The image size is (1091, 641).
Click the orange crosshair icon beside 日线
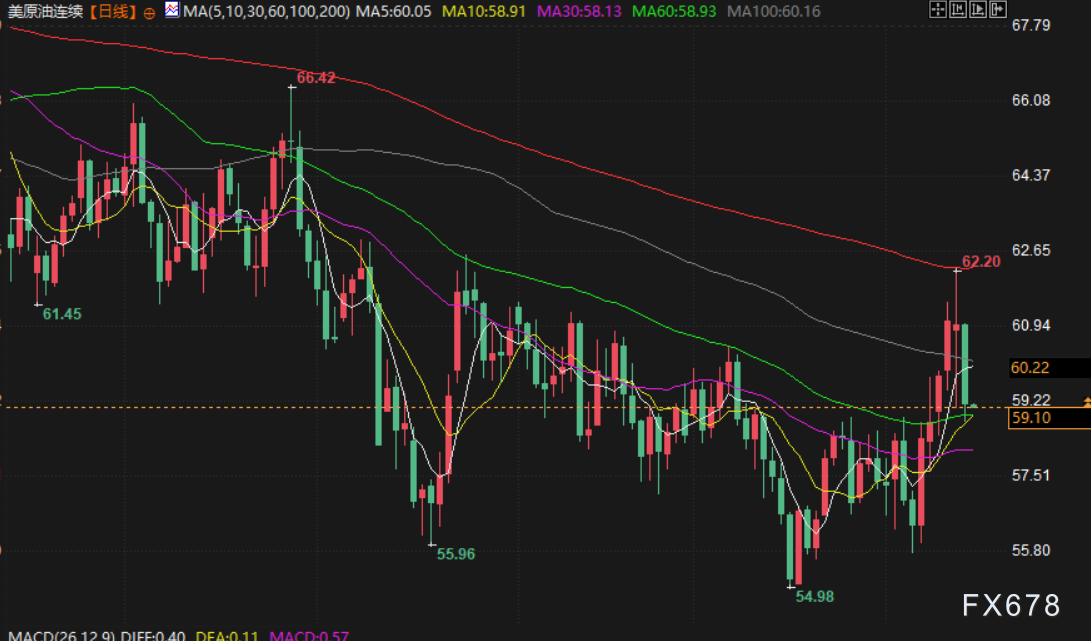[149, 12]
